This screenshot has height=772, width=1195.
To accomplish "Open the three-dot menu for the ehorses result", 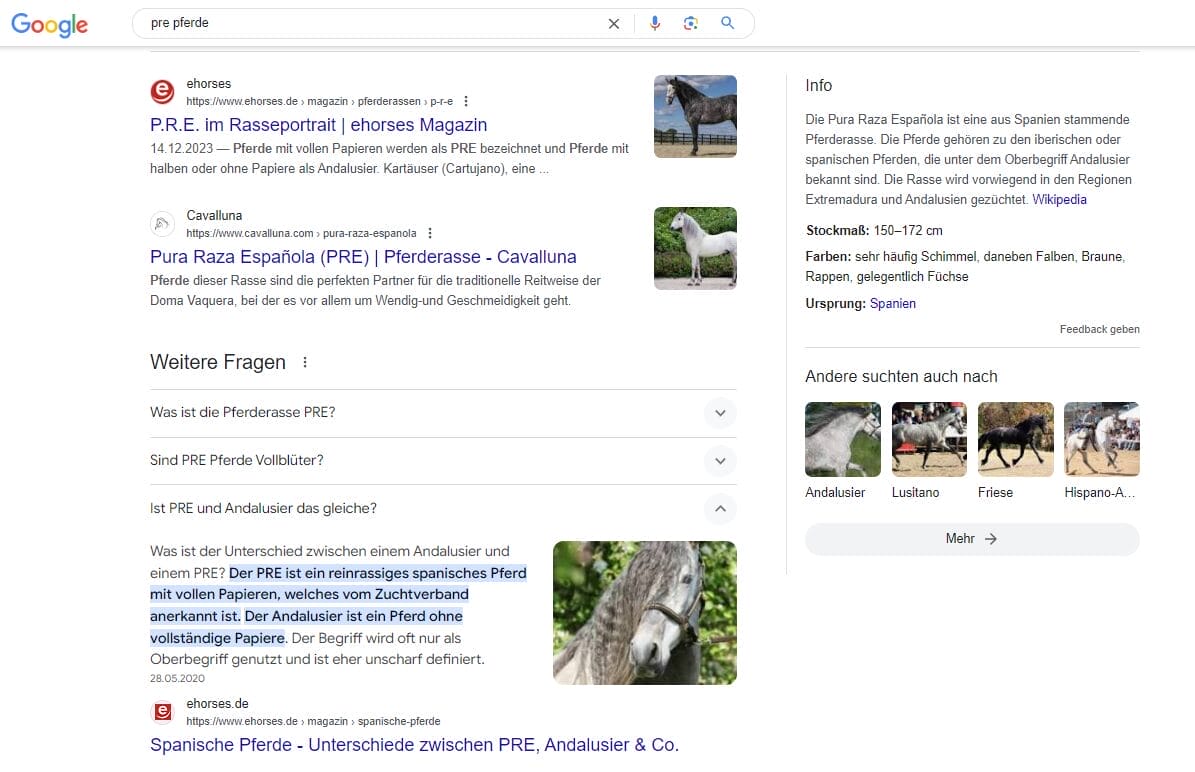I will pos(466,100).
